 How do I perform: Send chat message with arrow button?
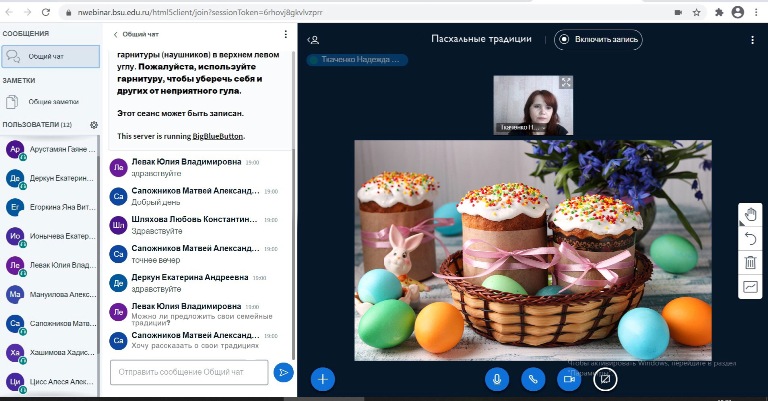(x=284, y=373)
